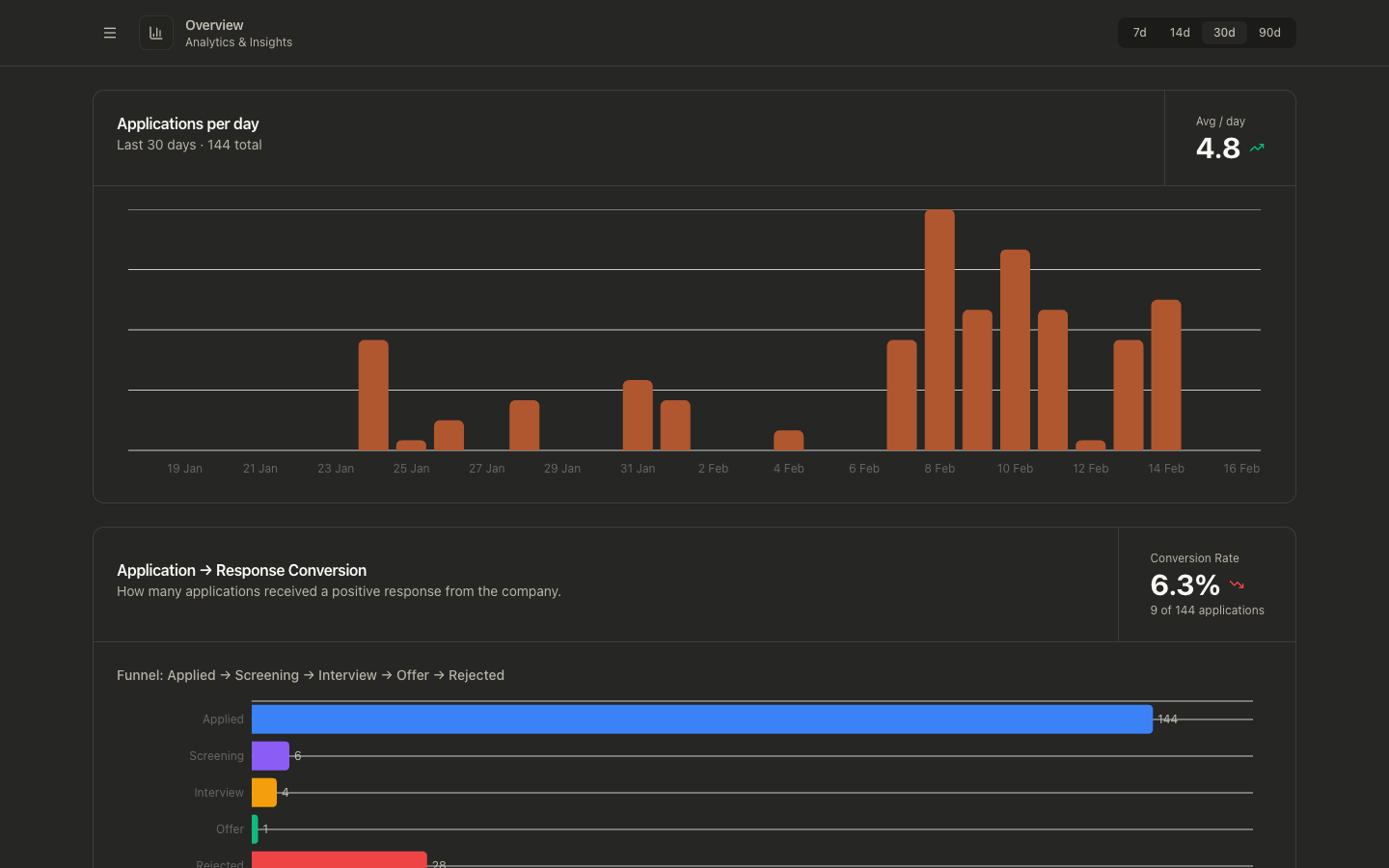The width and height of the screenshot is (1389, 868).
Task: Click the Applications per day card title
Action: tap(187, 123)
